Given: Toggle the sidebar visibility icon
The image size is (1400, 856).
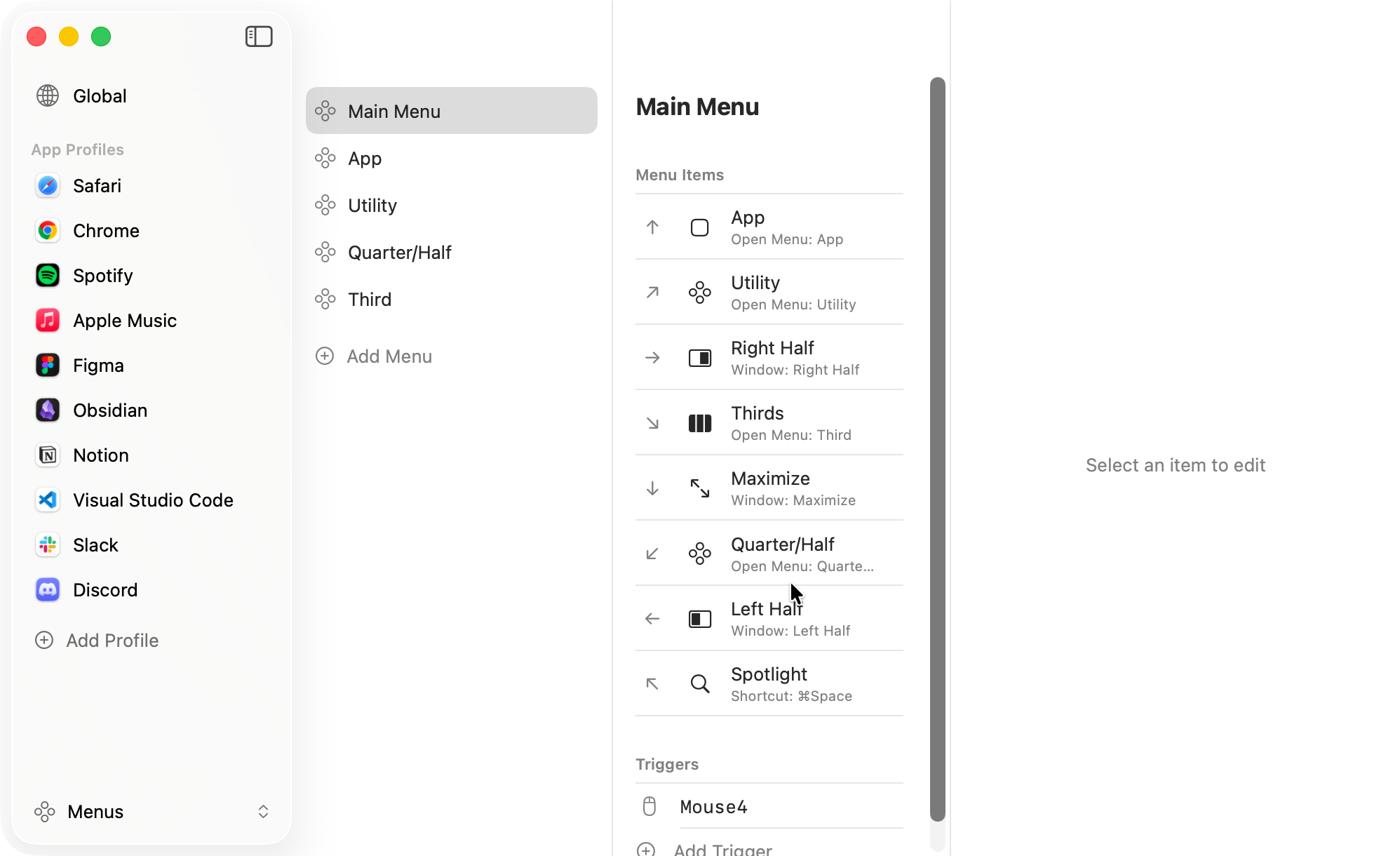Looking at the screenshot, I should (259, 36).
